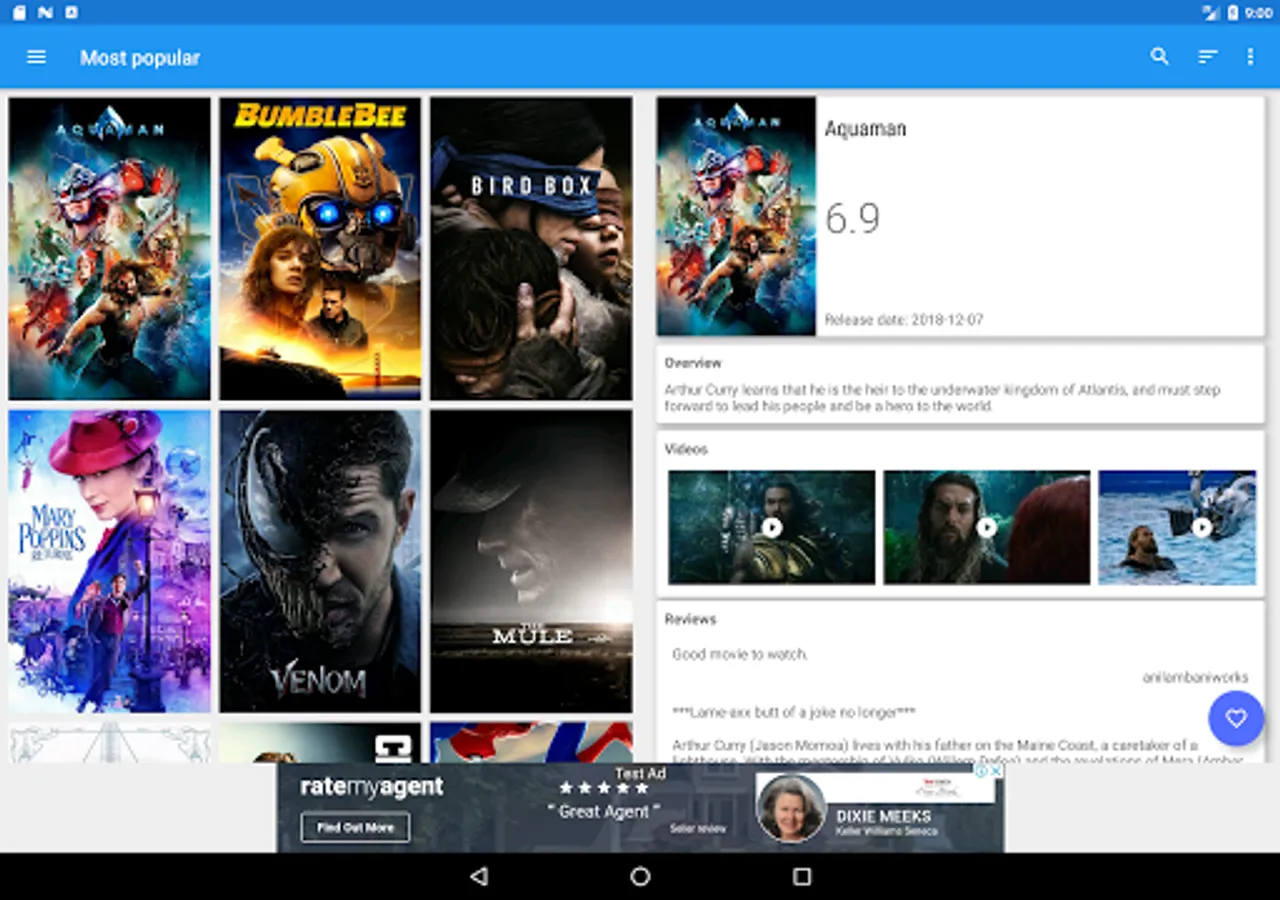Tap the cellular signal status icon
This screenshot has width=1280, height=900.
(x=1210, y=12)
